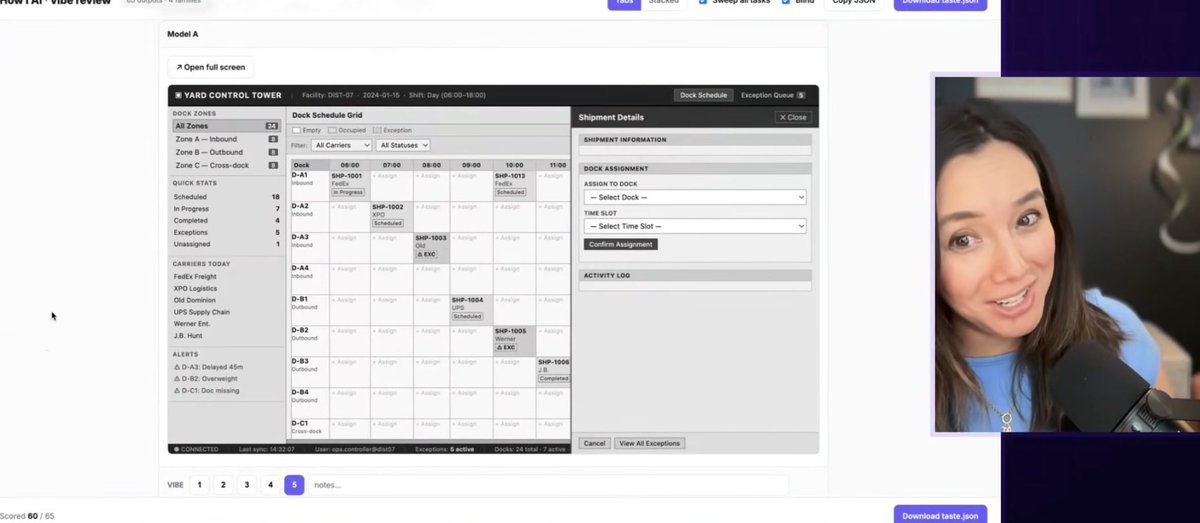This screenshot has width=1200, height=523.
Task: Click the Completed status on SHP-1006
Action: 554,379
